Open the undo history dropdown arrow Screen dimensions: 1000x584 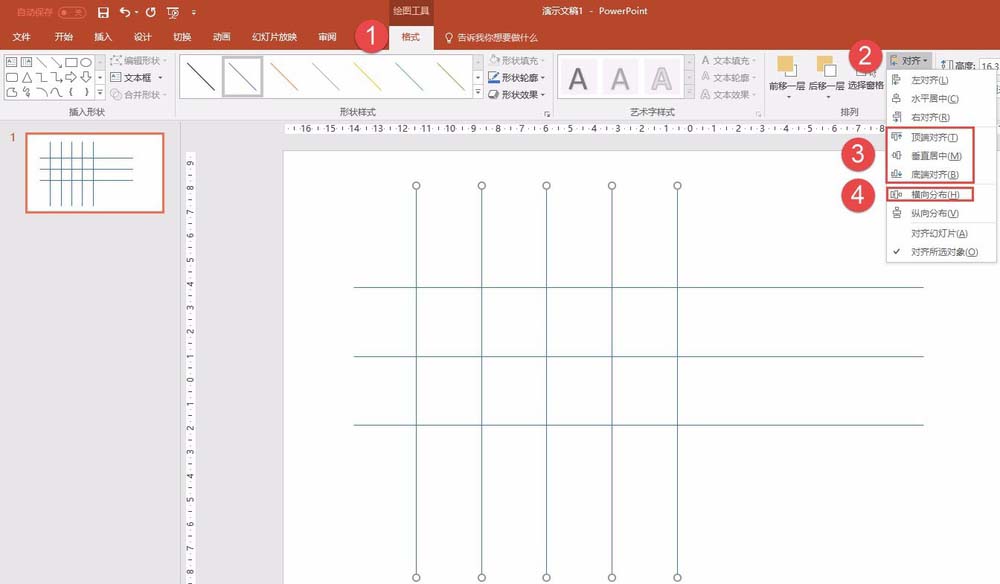pos(136,12)
